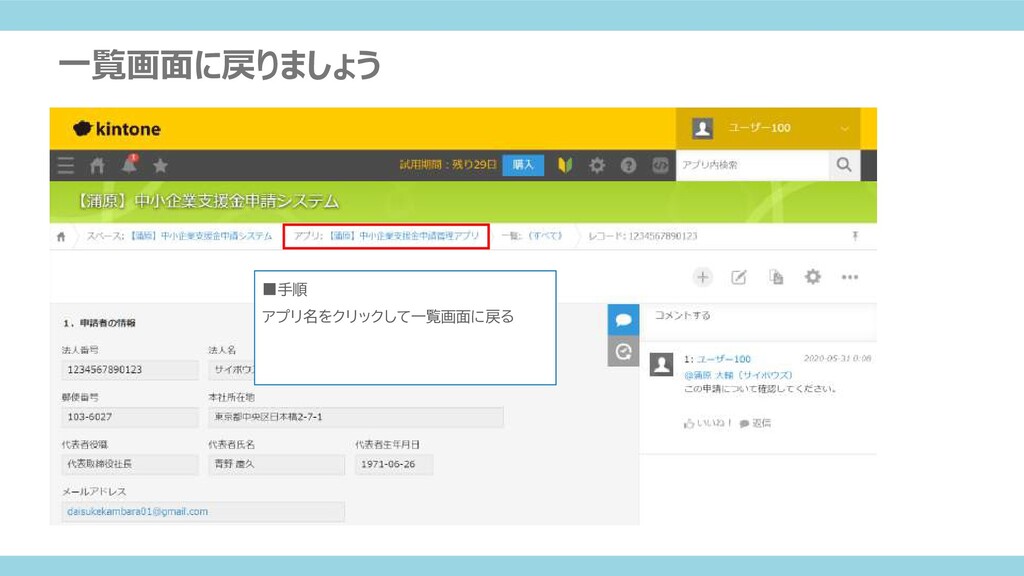Click the user avatar in header
The image size is (1024, 576).
pyautogui.click(x=703, y=128)
